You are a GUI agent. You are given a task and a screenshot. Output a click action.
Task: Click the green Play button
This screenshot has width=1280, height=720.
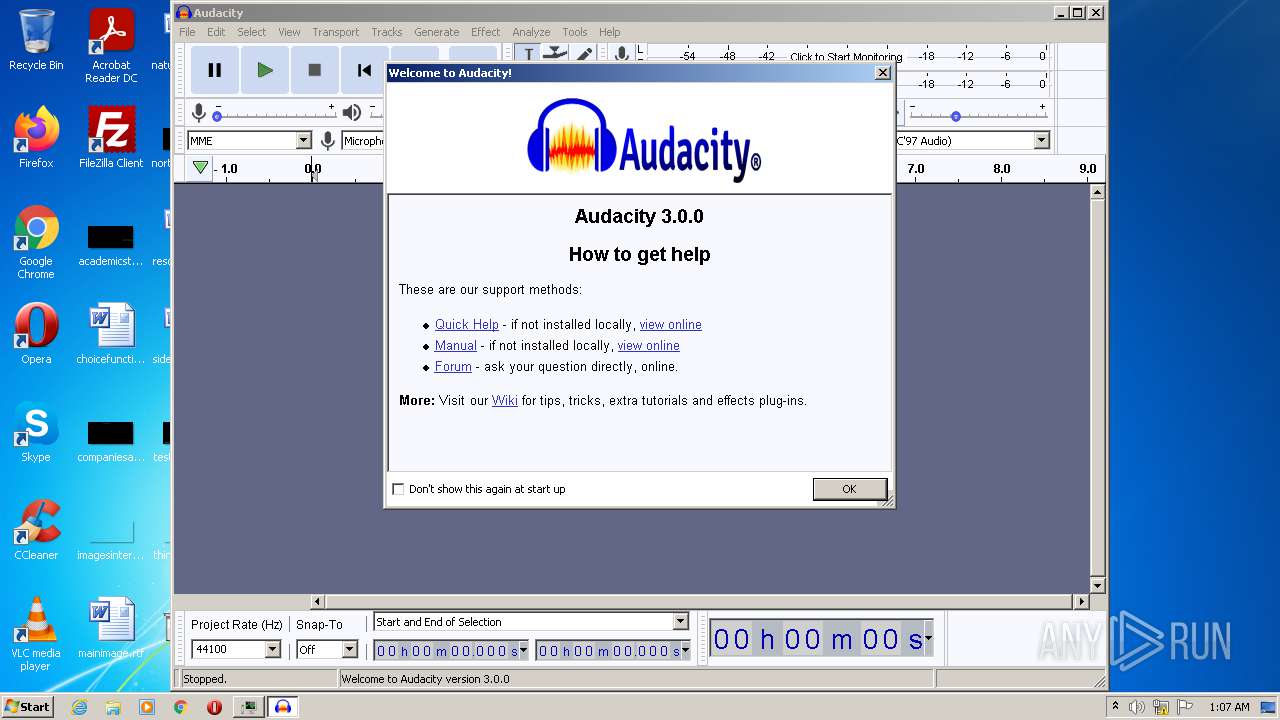[264, 70]
